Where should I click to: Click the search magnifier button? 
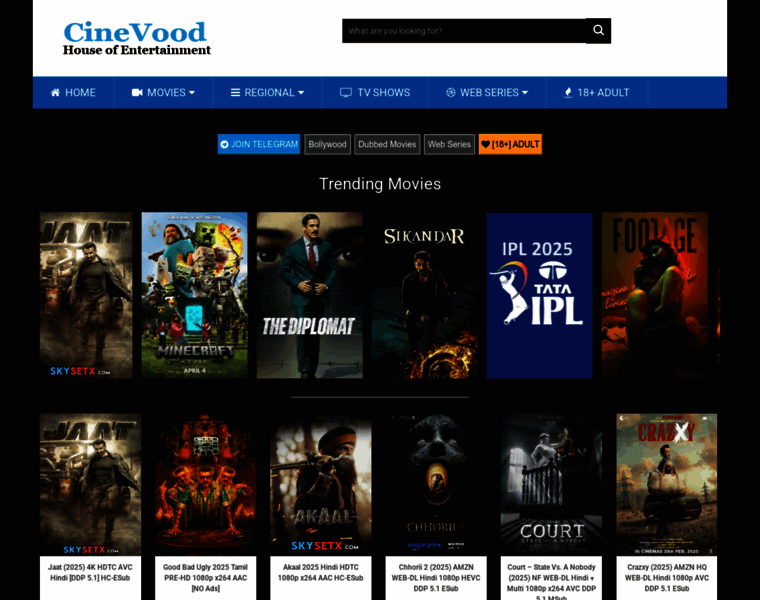(598, 31)
